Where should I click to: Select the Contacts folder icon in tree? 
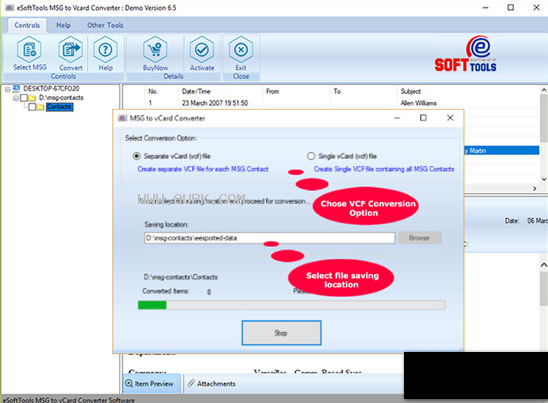[x=41, y=107]
